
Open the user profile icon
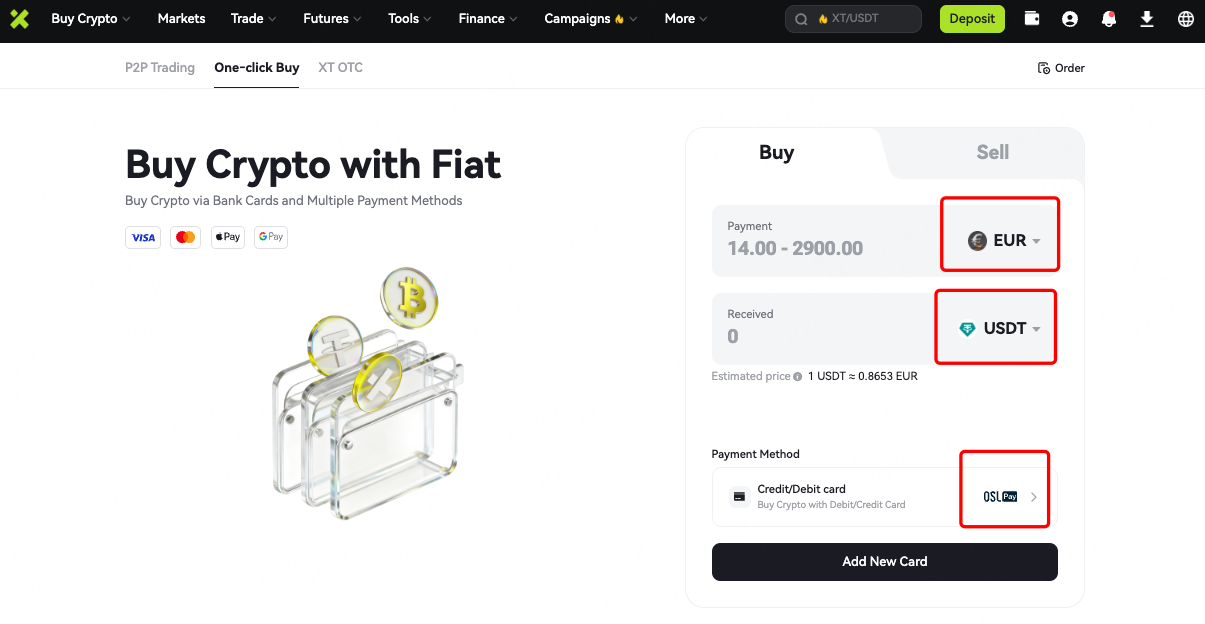1070,18
